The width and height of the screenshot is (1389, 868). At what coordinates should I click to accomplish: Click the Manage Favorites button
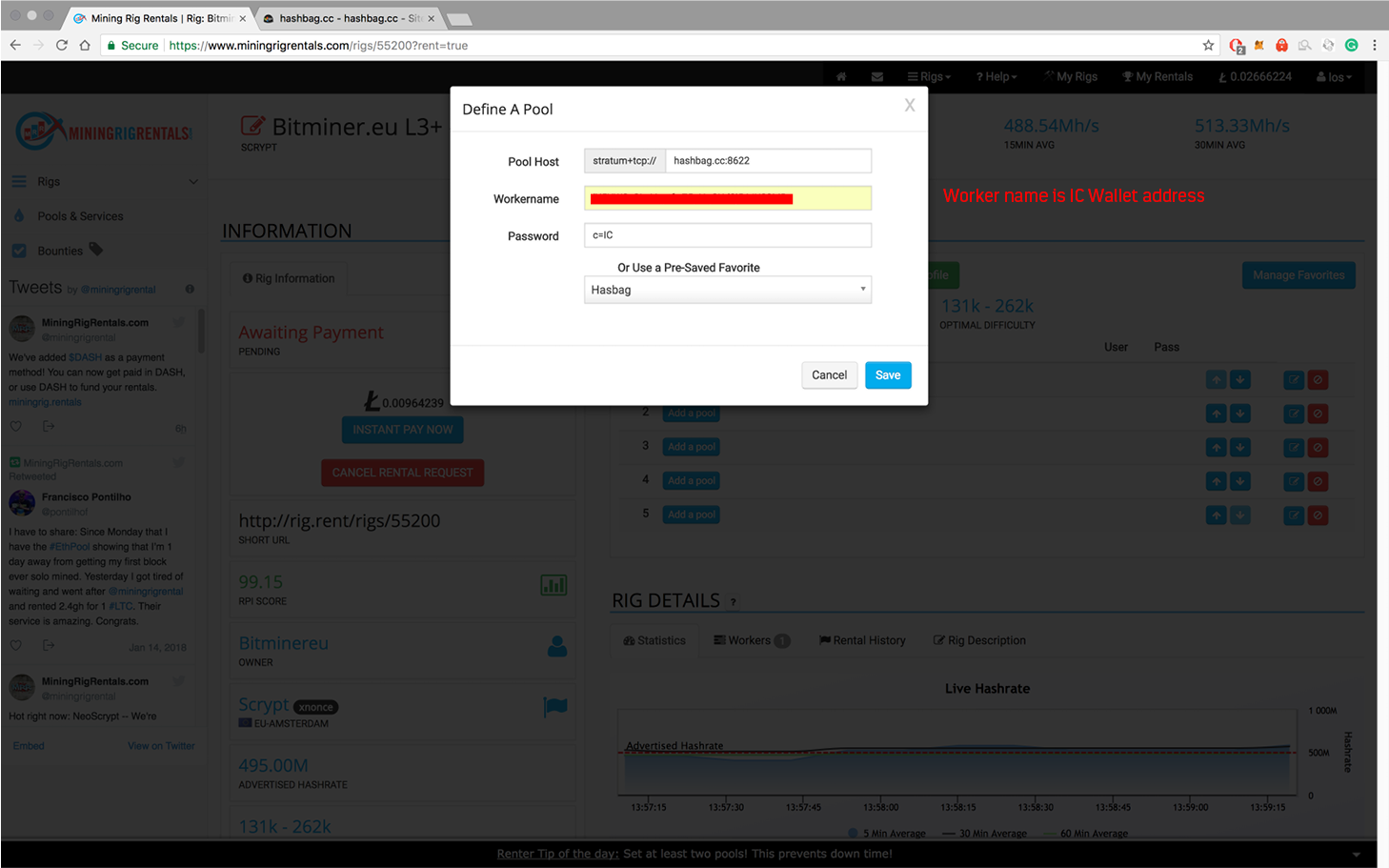1298,275
